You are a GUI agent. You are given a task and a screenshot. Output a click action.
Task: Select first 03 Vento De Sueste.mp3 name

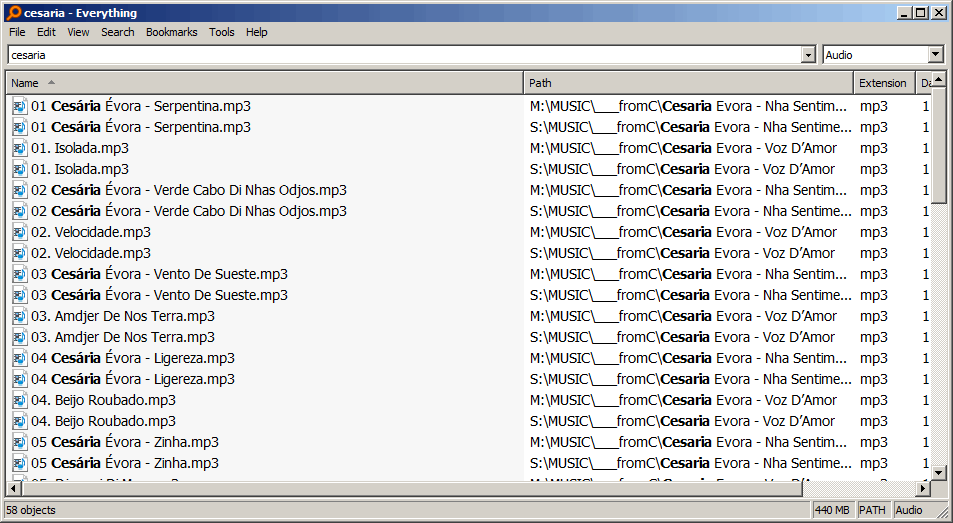160,274
